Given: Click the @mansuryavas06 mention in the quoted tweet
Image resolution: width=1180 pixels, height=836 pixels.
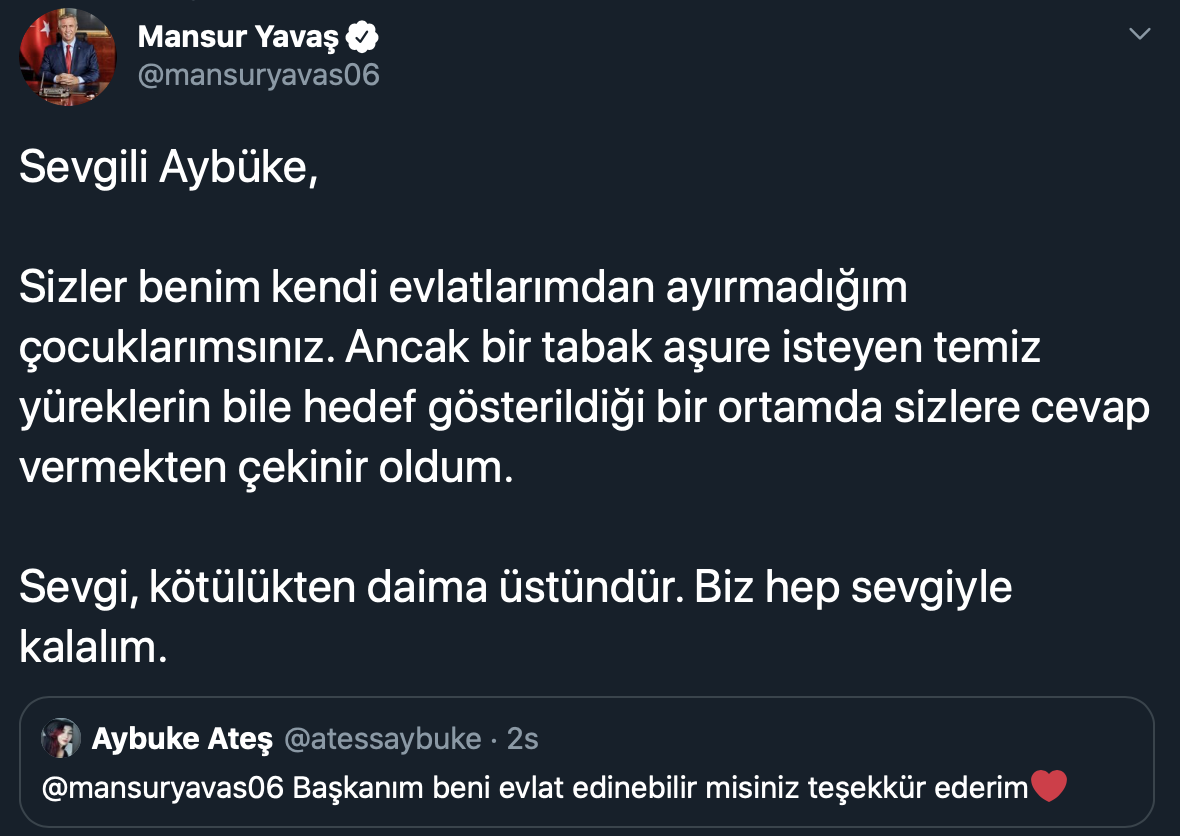Looking at the screenshot, I should [164, 789].
